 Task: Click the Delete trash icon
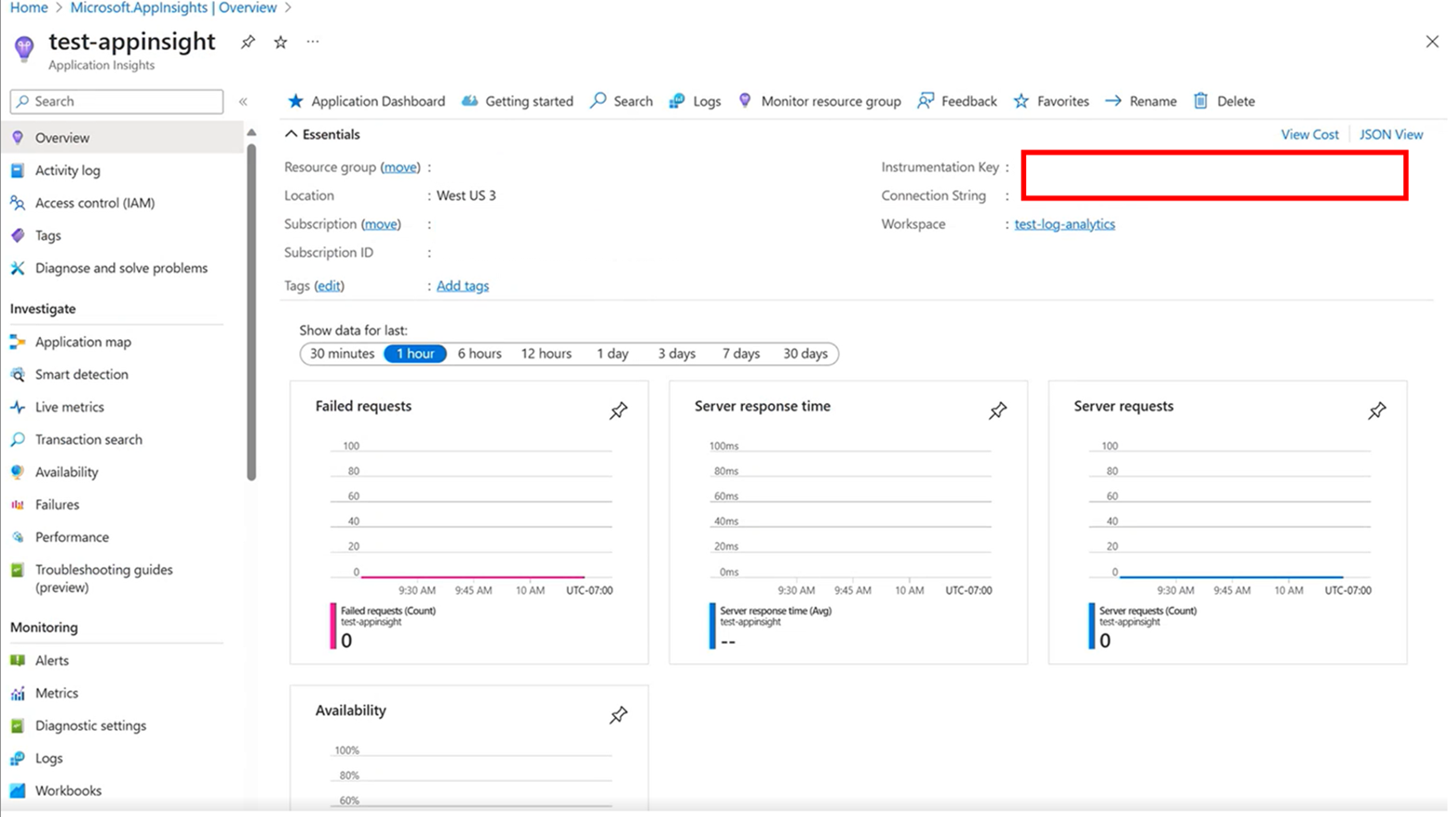coord(1200,101)
